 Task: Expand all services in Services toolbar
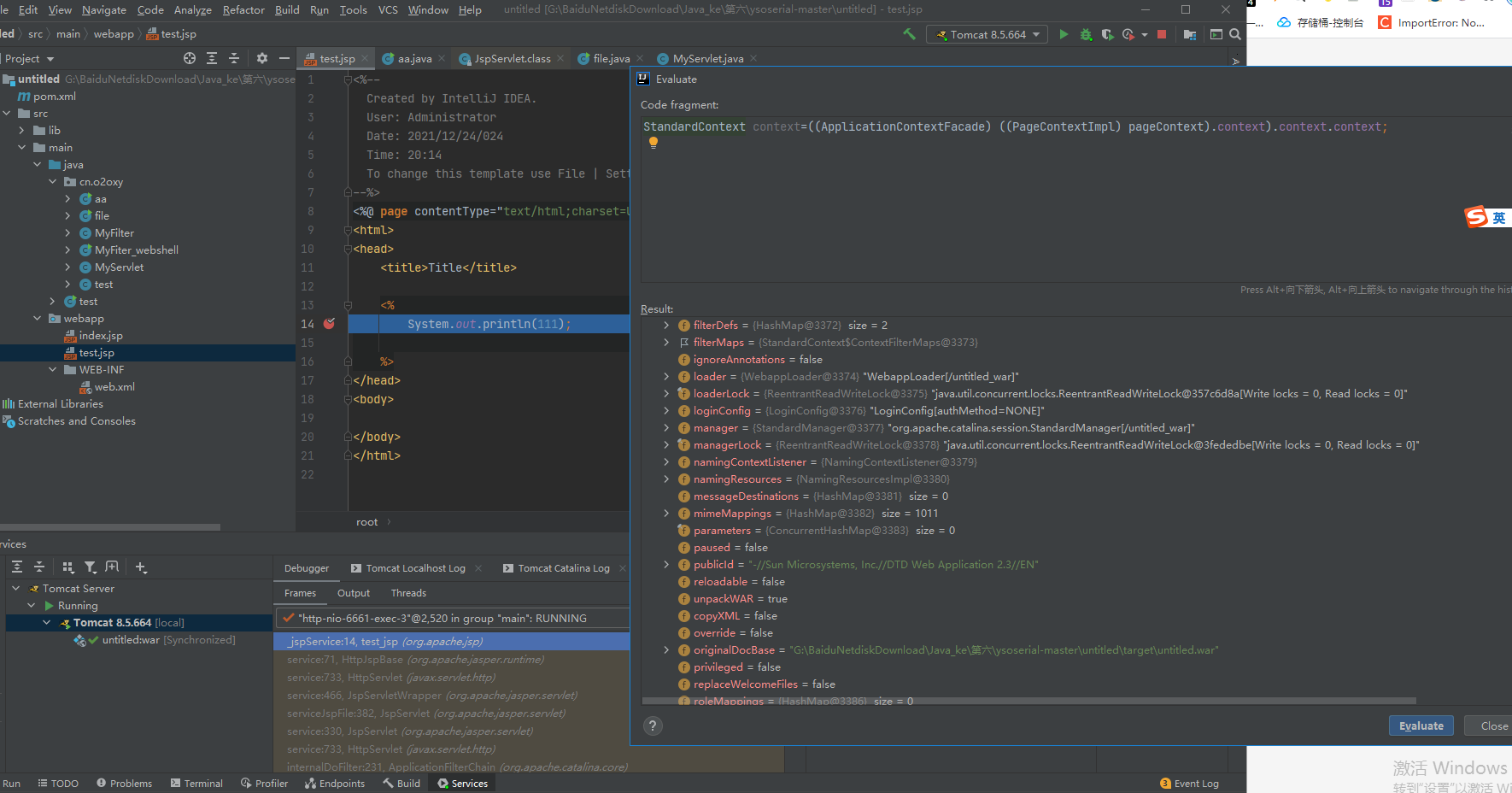[x=17, y=567]
